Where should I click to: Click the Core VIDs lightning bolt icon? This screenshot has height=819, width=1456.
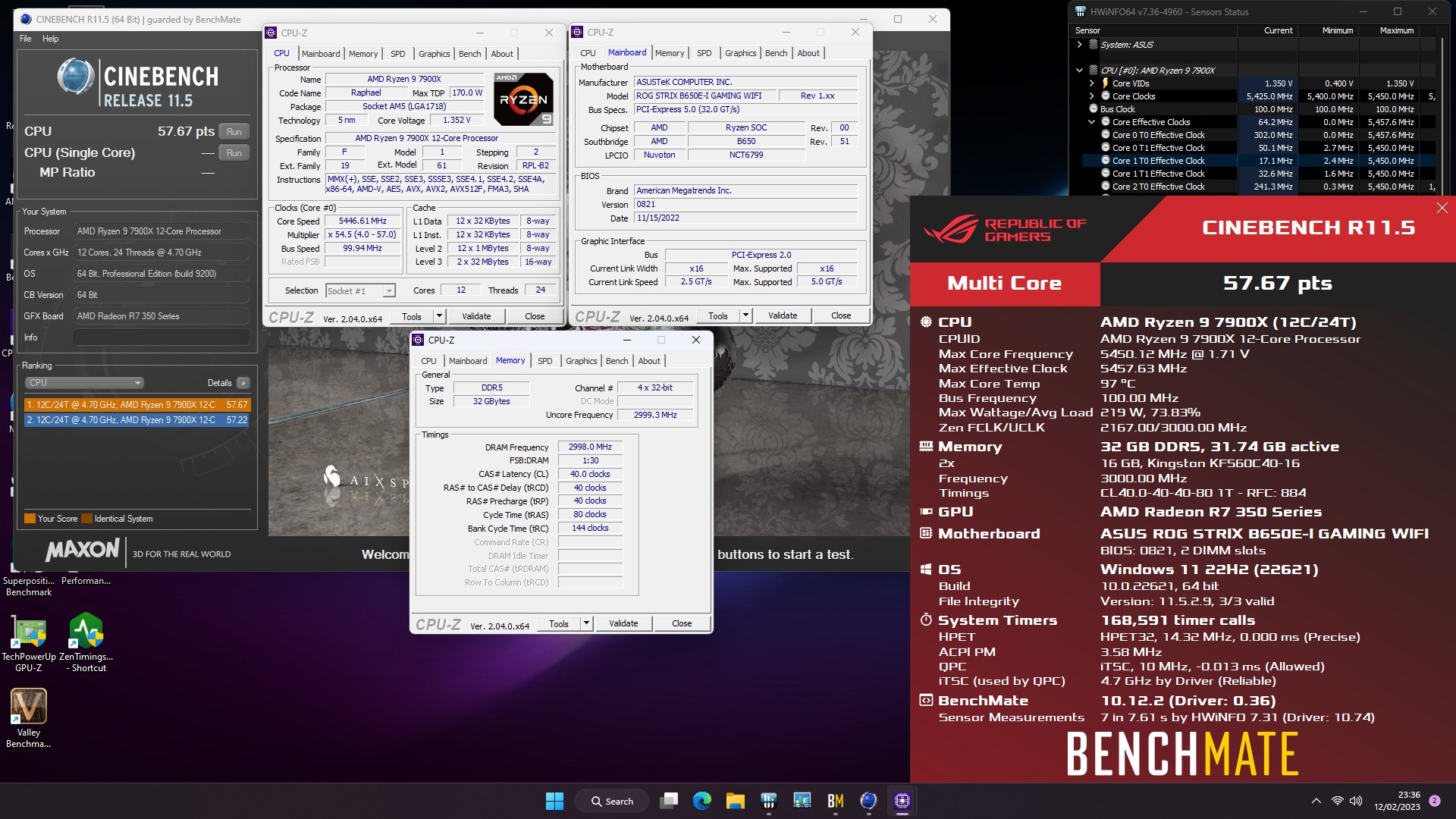coord(1106,83)
